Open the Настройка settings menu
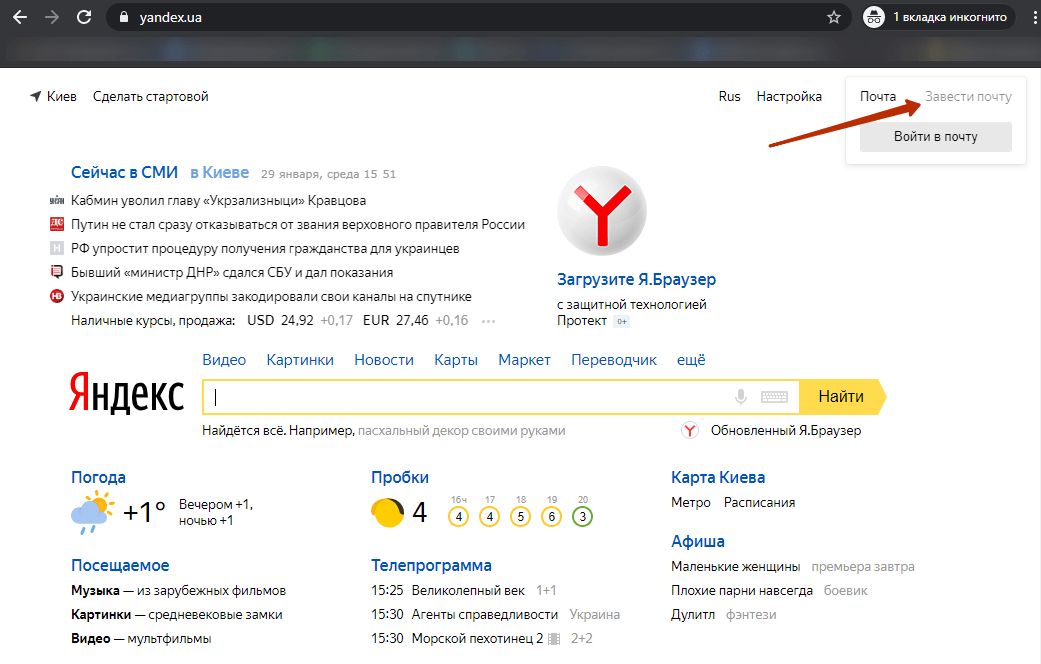Image resolution: width=1041 pixels, height=664 pixels. tap(789, 96)
